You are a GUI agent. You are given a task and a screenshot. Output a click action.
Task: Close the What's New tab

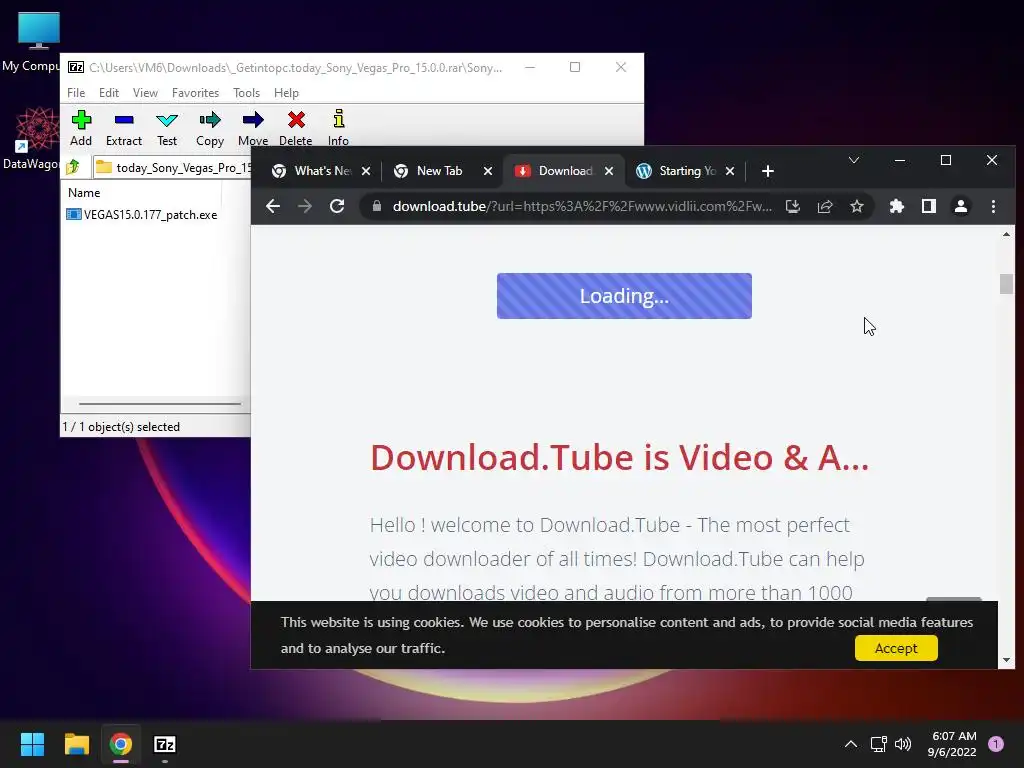pyautogui.click(x=366, y=171)
